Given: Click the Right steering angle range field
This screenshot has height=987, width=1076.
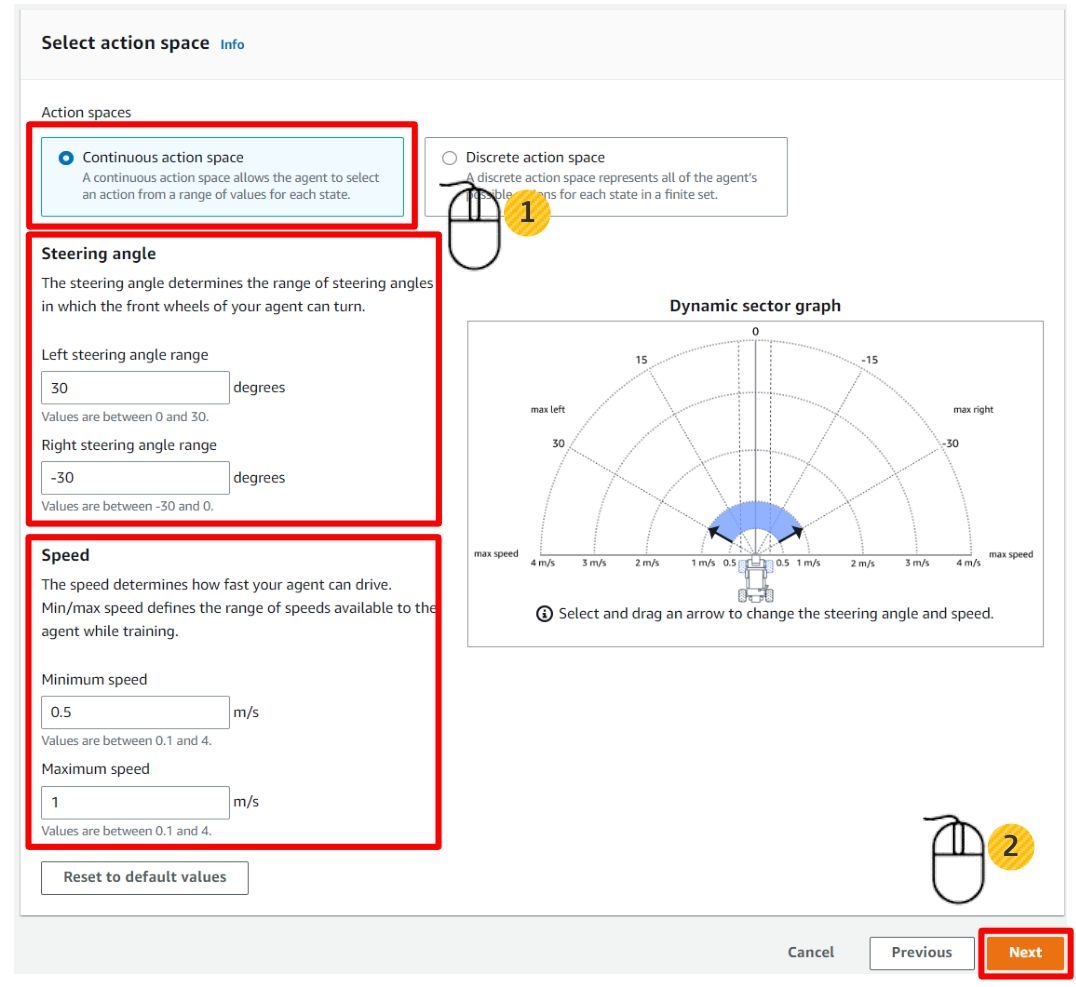Looking at the screenshot, I should 135,478.
